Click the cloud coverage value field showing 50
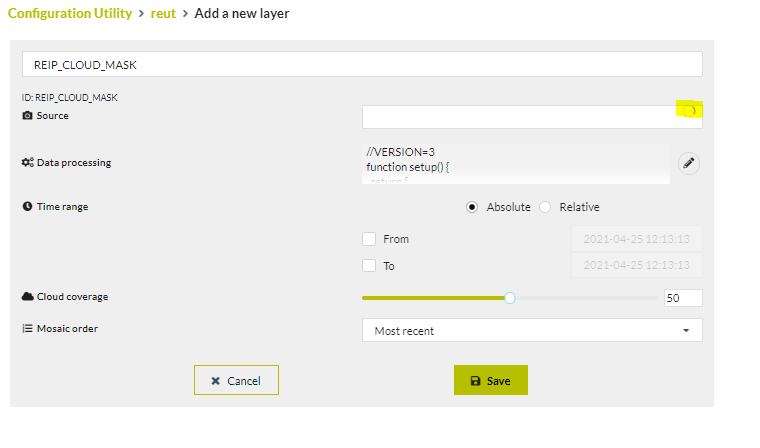This screenshot has width=760, height=448. point(683,298)
